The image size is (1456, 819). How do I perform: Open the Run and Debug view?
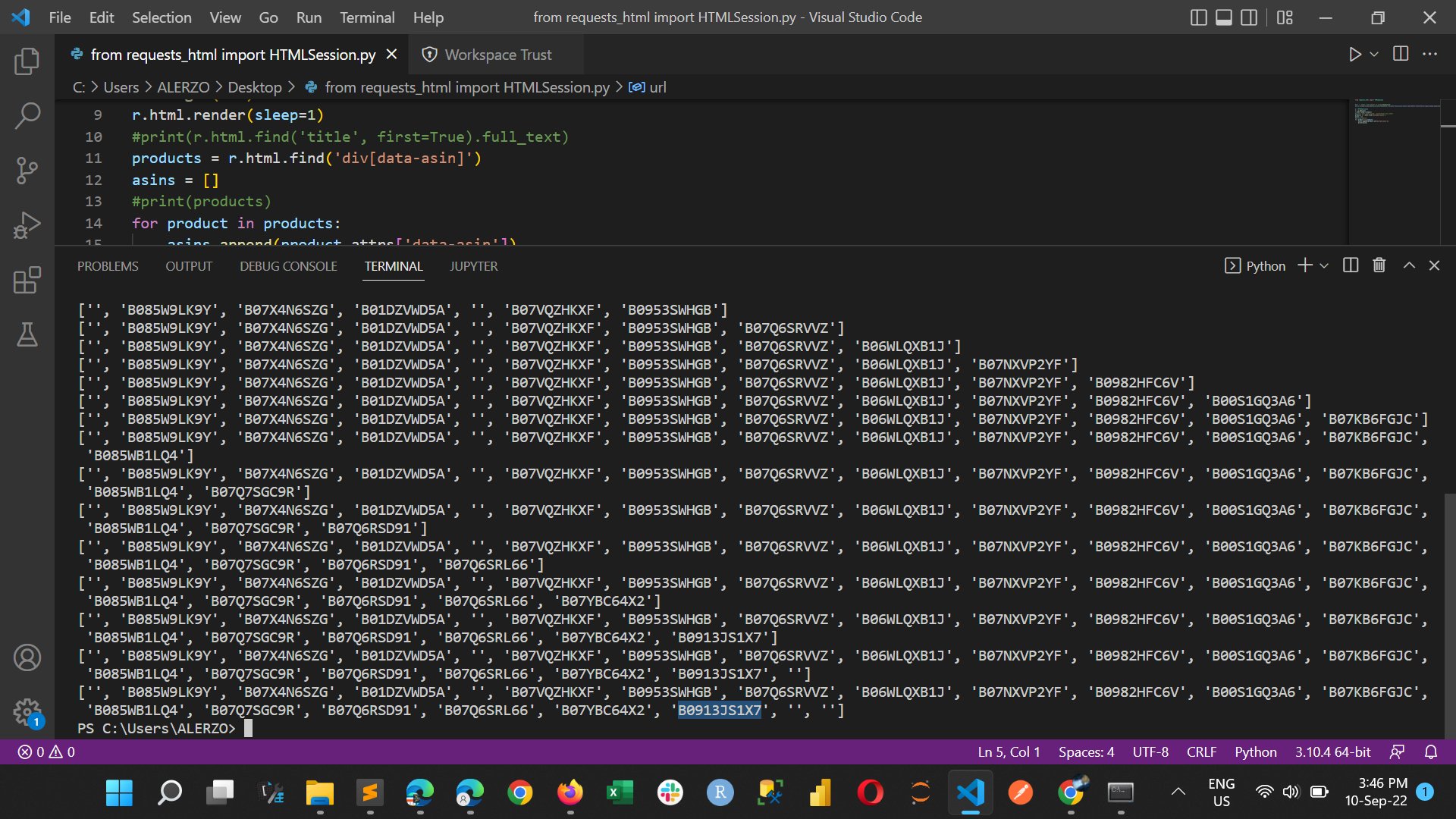click(27, 224)
